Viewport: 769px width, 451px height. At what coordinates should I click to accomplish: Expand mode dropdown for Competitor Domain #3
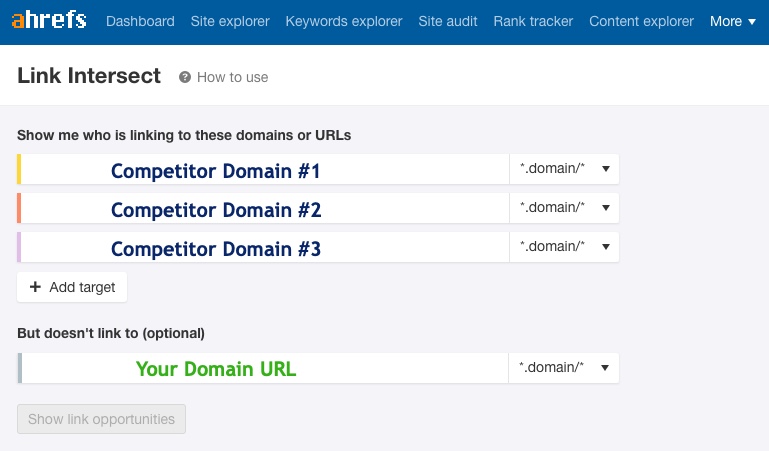click(564, 248)
